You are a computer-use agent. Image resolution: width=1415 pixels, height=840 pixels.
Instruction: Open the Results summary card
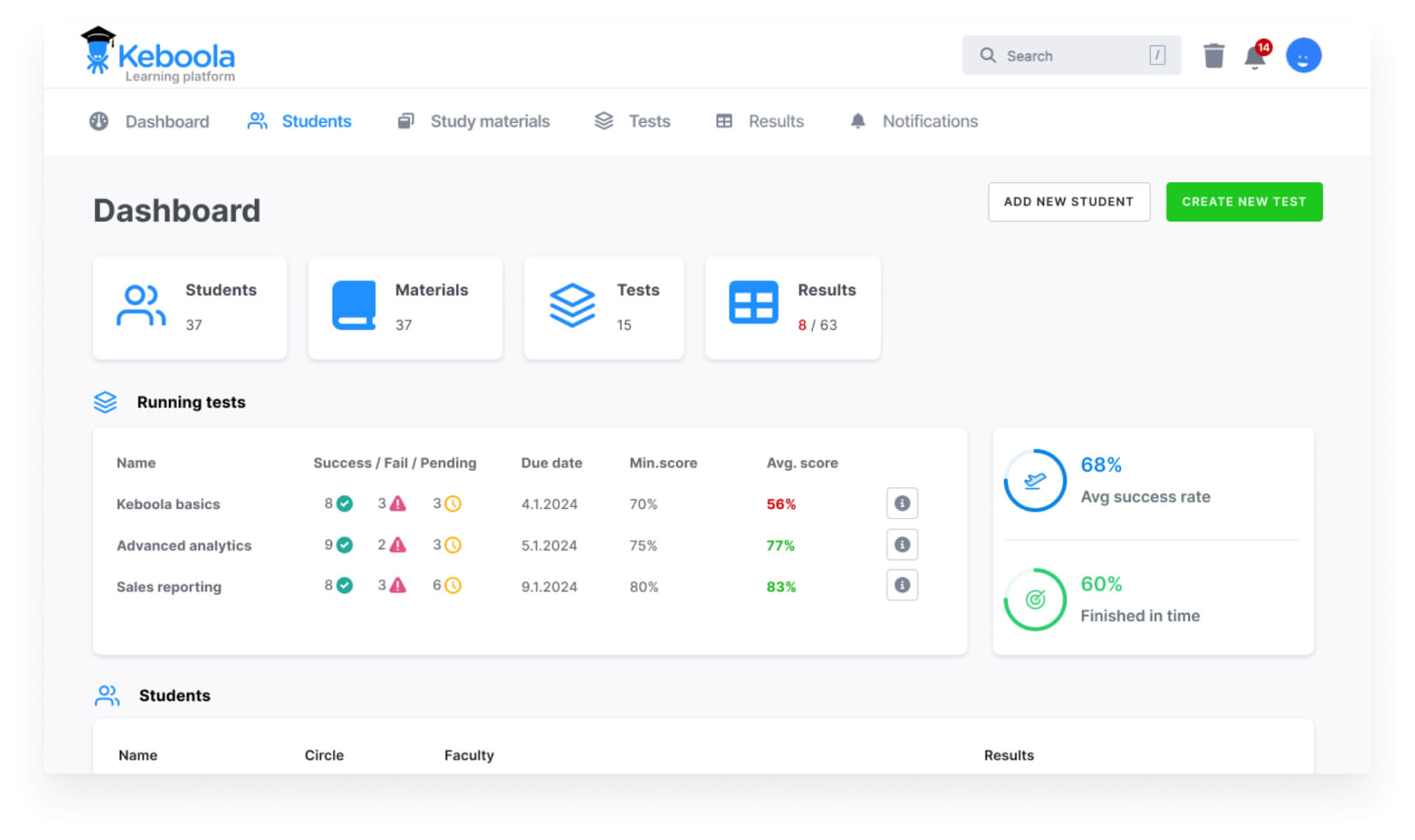point(793,307)
